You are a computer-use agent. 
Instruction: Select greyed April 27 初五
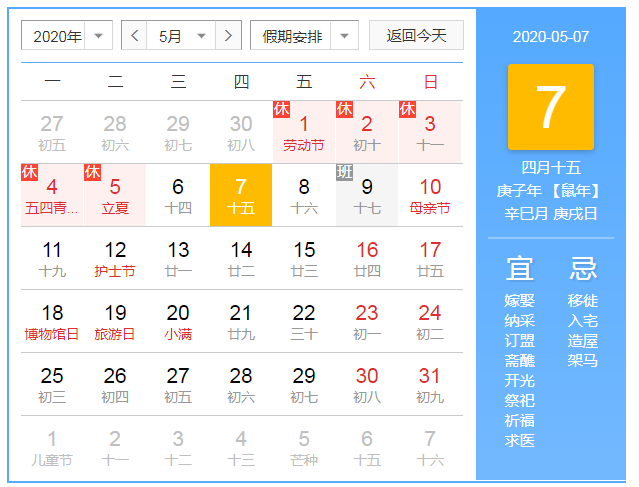coord(52,132)
